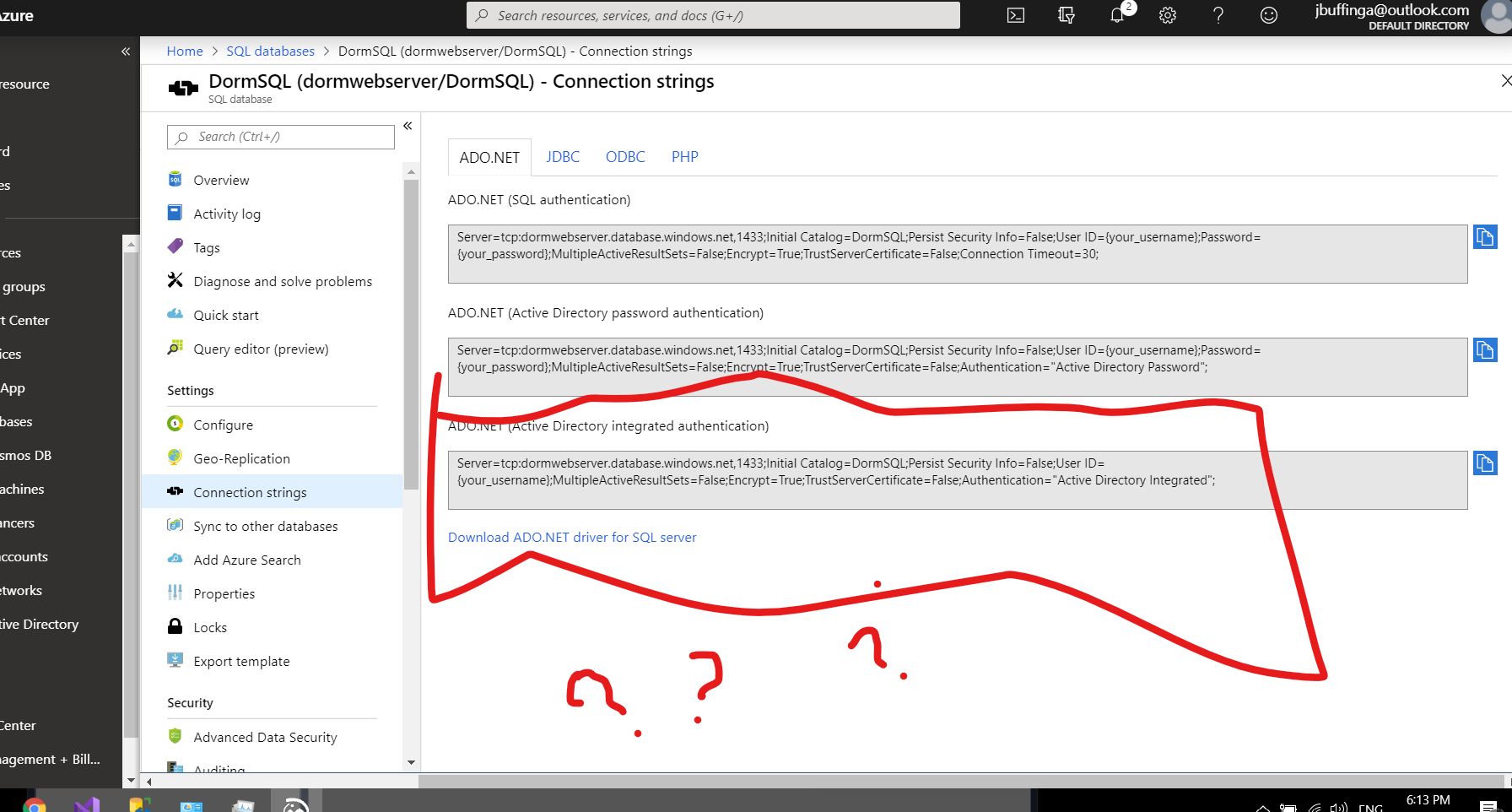Click the Export template icon
Viewport: 1512px width, 812px height.
pos(175,660)
